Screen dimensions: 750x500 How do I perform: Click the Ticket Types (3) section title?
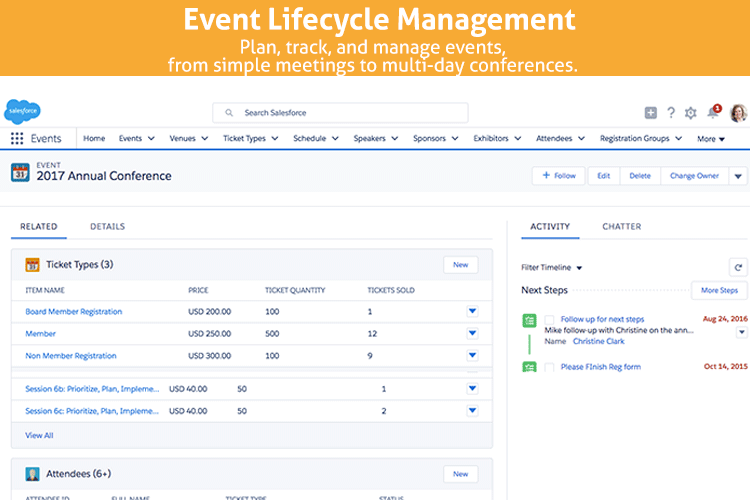80,265
